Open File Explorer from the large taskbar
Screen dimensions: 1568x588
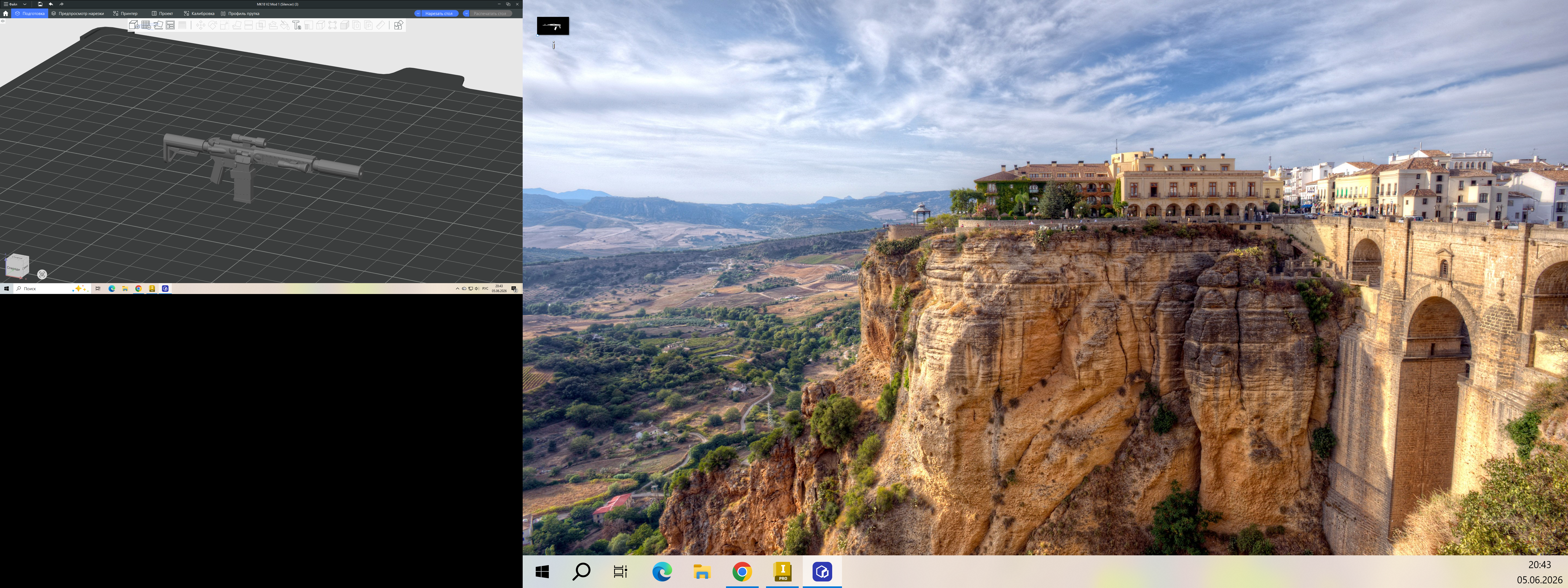coord(702,572)
